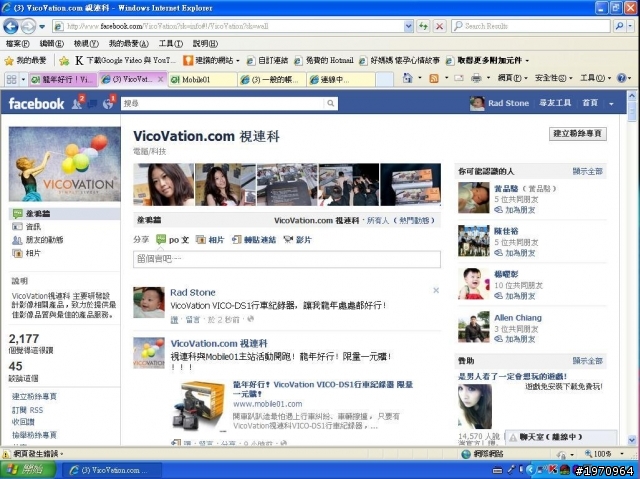
Task: Open the 我的最愛(A) menu
Action: [x=129, y=44]
